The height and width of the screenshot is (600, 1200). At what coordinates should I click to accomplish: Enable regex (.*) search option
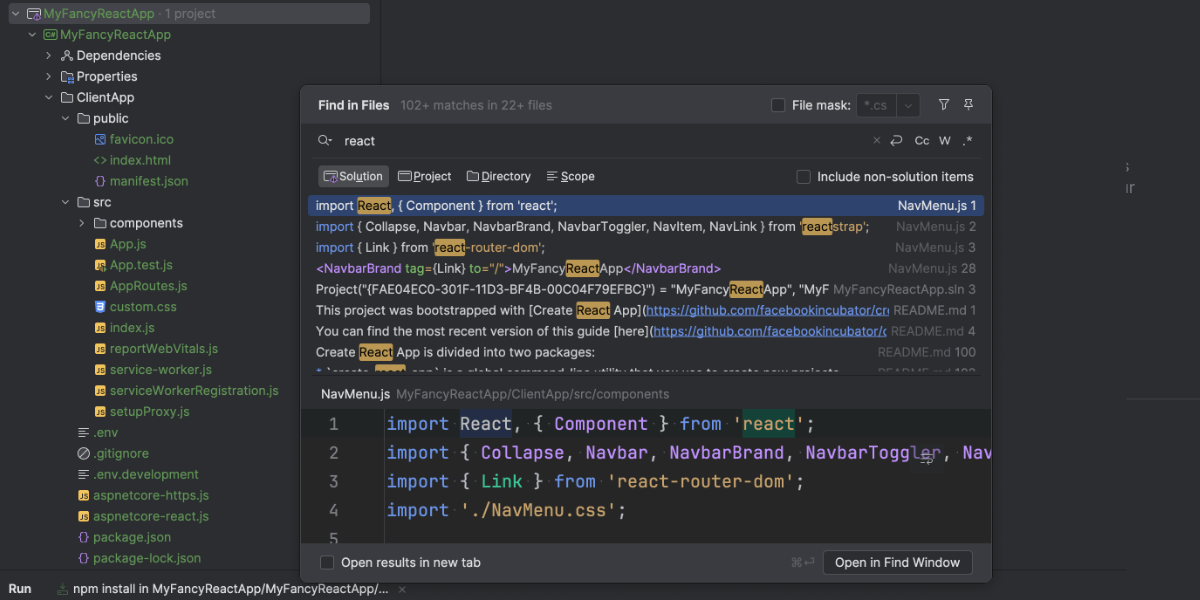968,141
